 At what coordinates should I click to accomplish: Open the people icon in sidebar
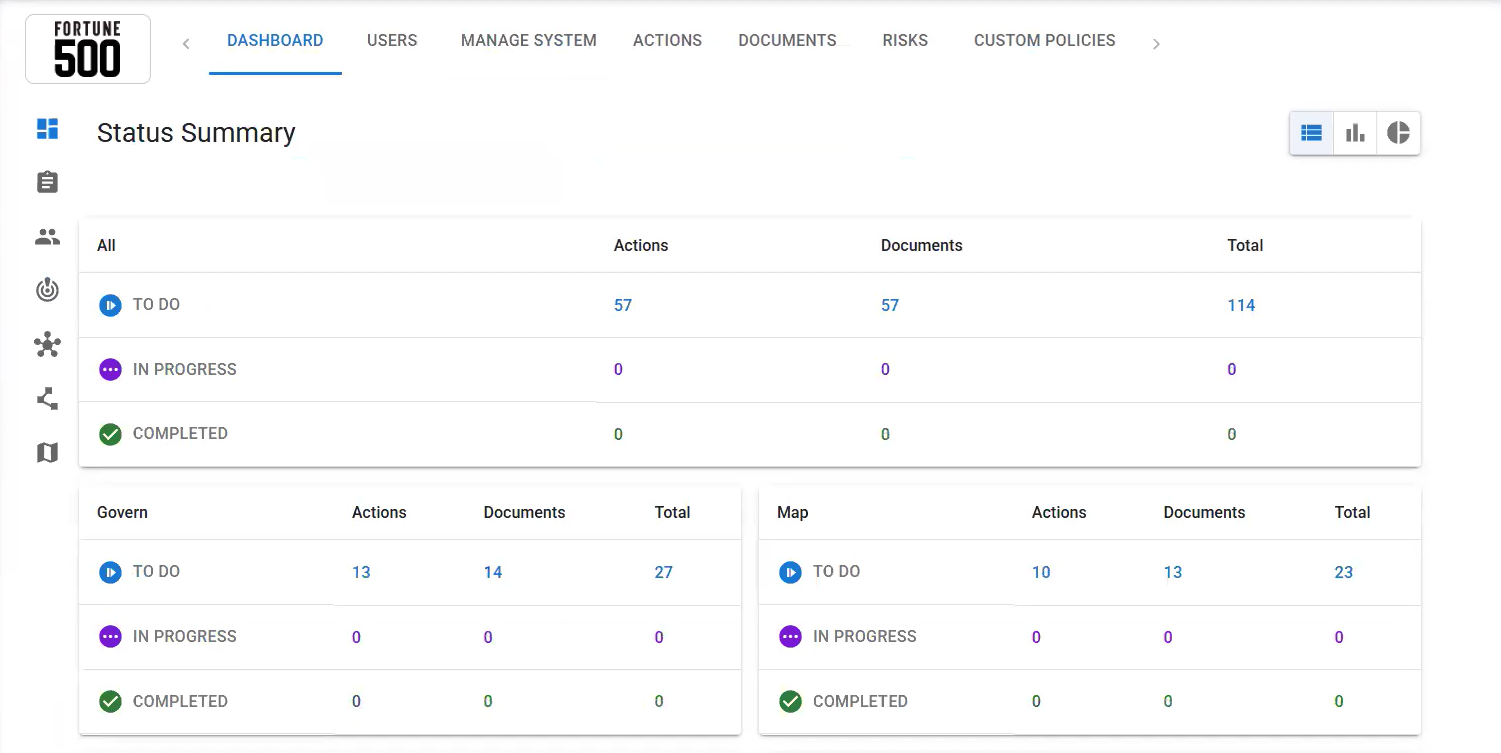(x=47, y=237)
